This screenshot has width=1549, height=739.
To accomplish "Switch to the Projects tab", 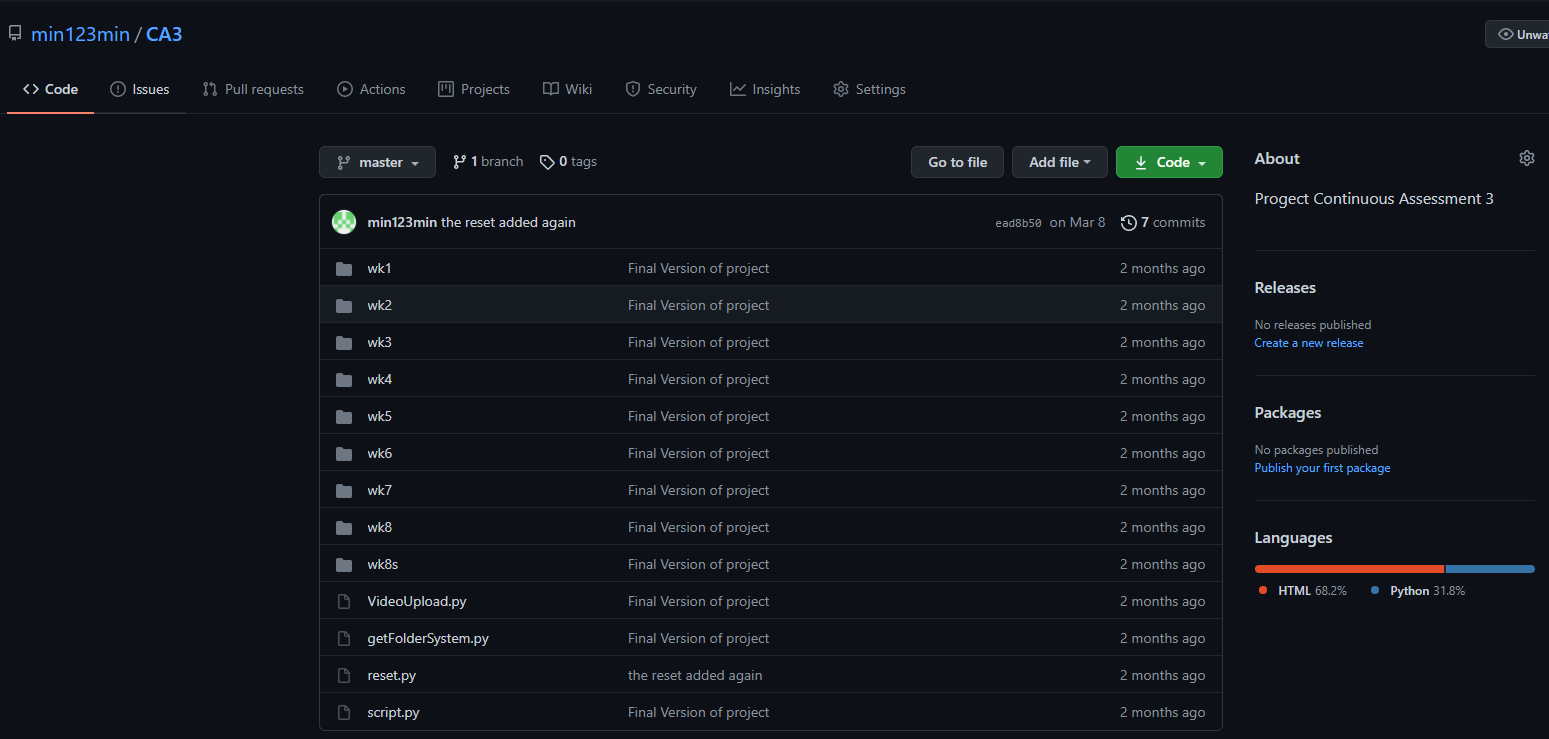I will [x=474, y=89].
